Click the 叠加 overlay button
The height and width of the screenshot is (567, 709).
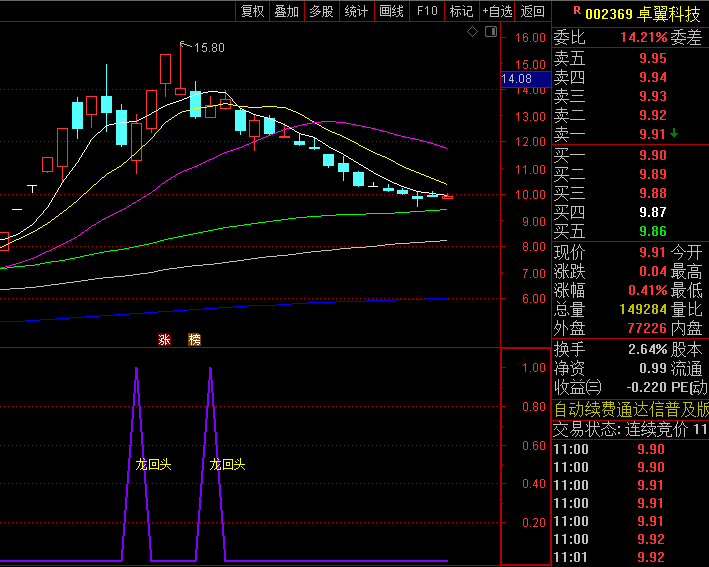(286, 11)
